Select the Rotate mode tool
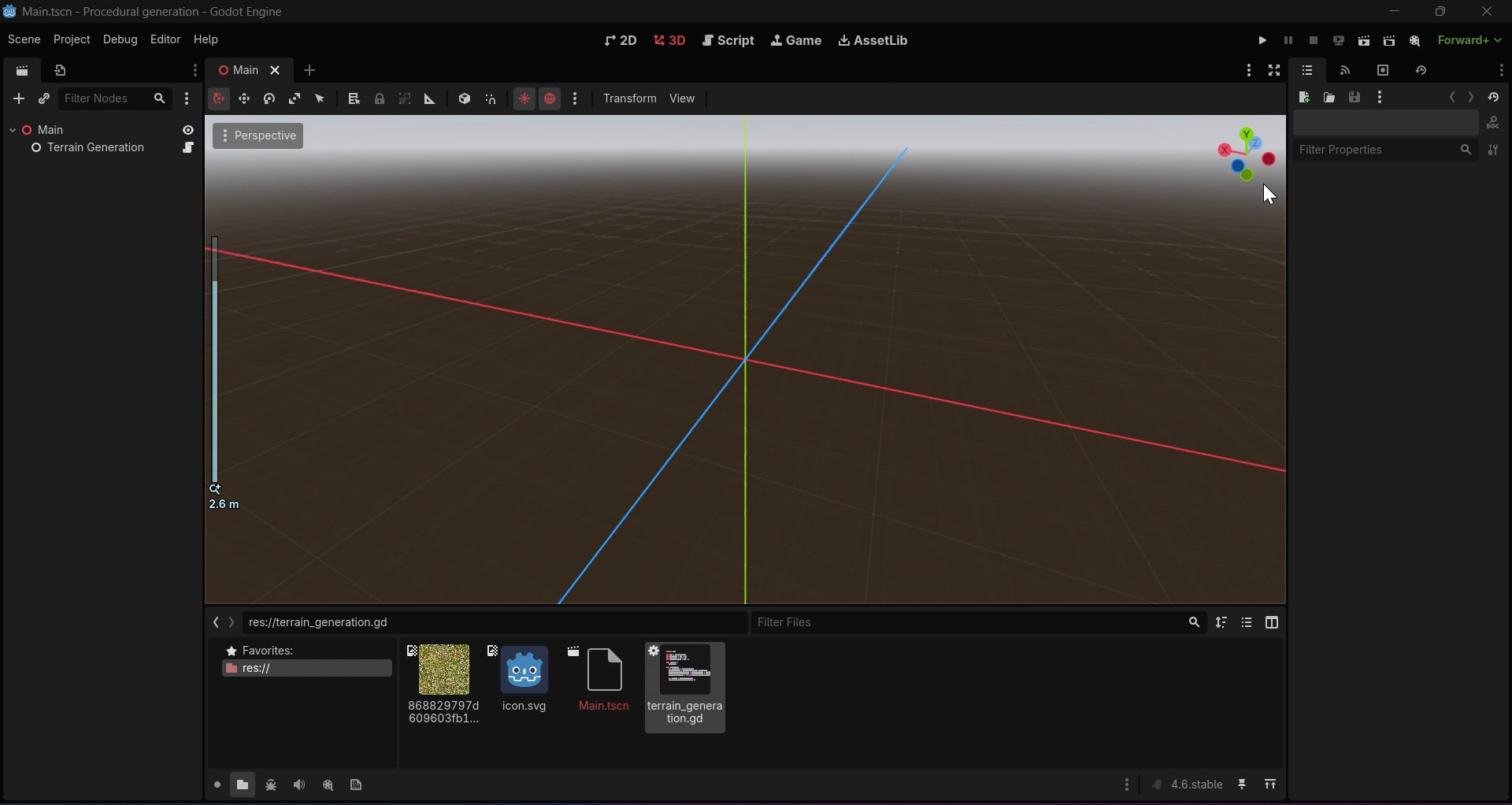 tap(269, 99)
